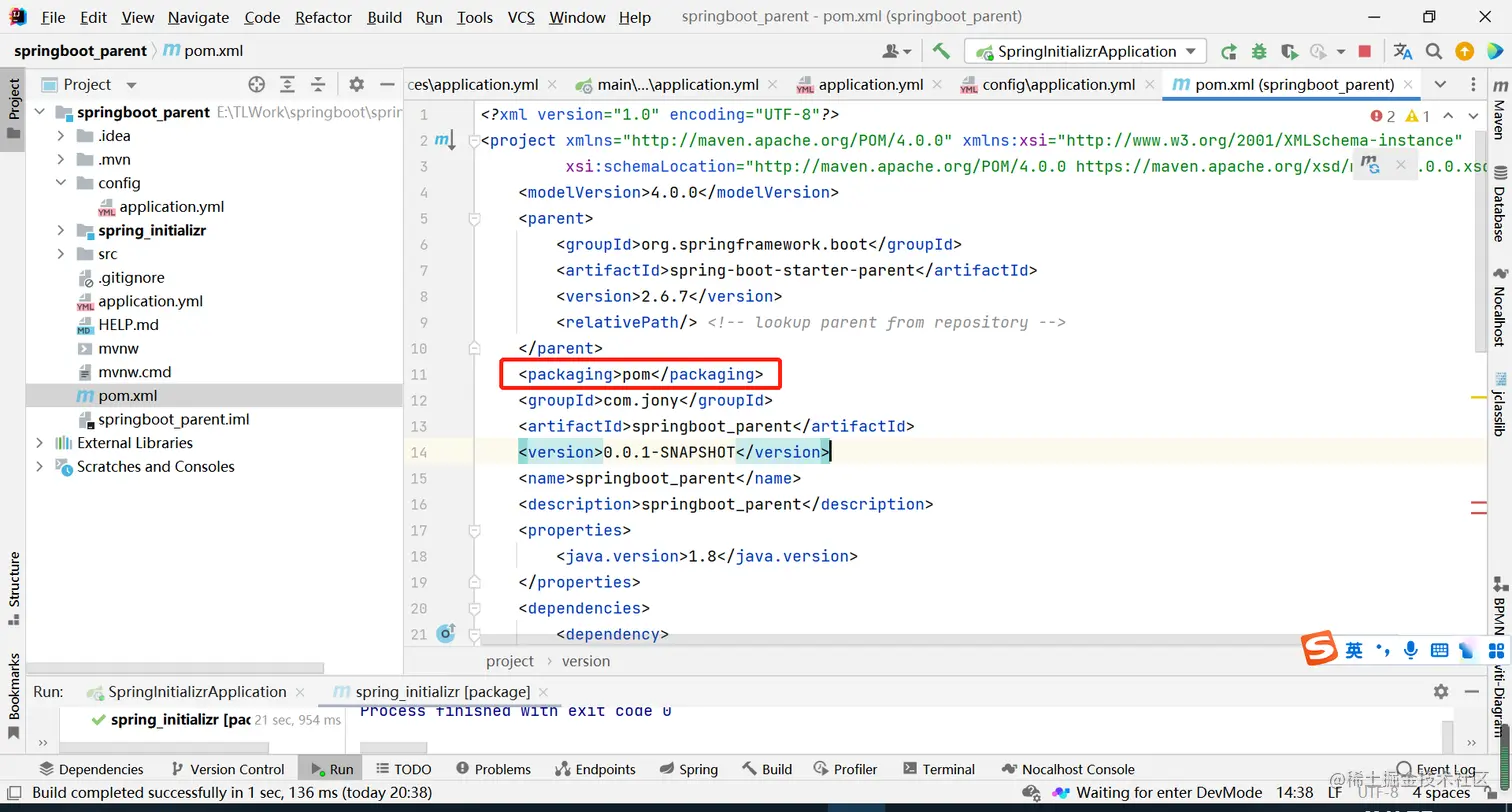Click Load Maven Changes floating icon
1512x812 pixels.
pos(1370,166)
